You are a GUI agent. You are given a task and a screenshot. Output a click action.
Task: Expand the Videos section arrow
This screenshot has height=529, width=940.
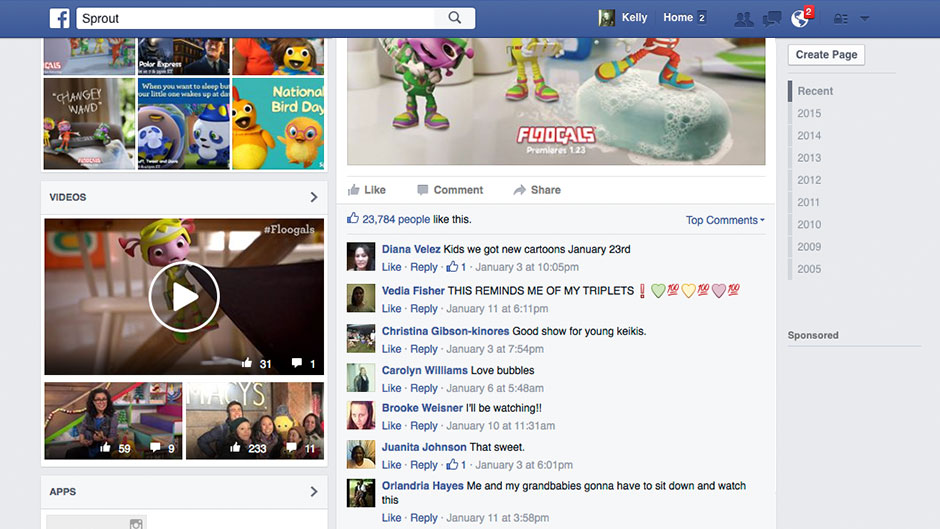313,198
